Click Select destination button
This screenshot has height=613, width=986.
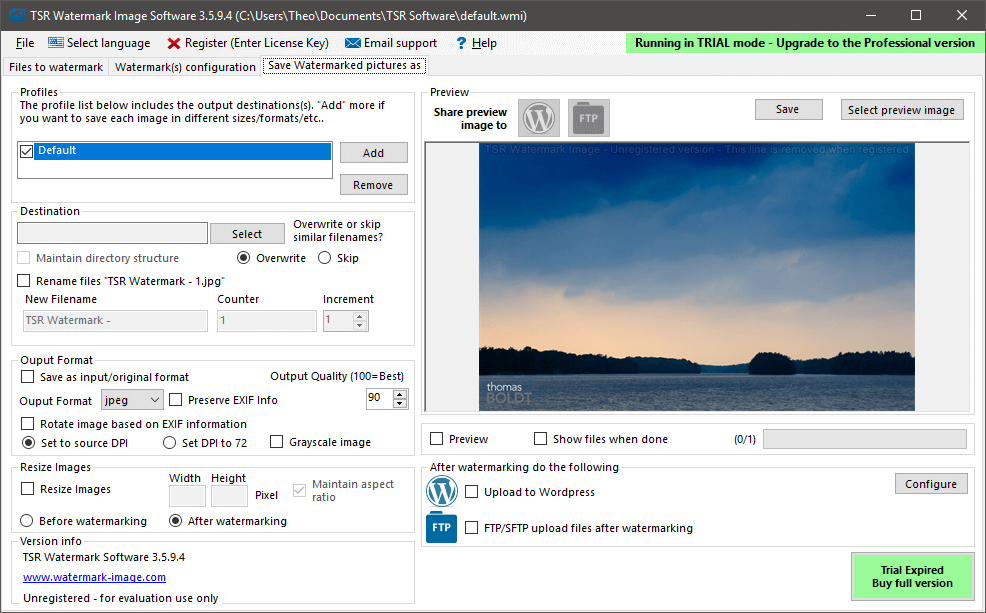247,234
